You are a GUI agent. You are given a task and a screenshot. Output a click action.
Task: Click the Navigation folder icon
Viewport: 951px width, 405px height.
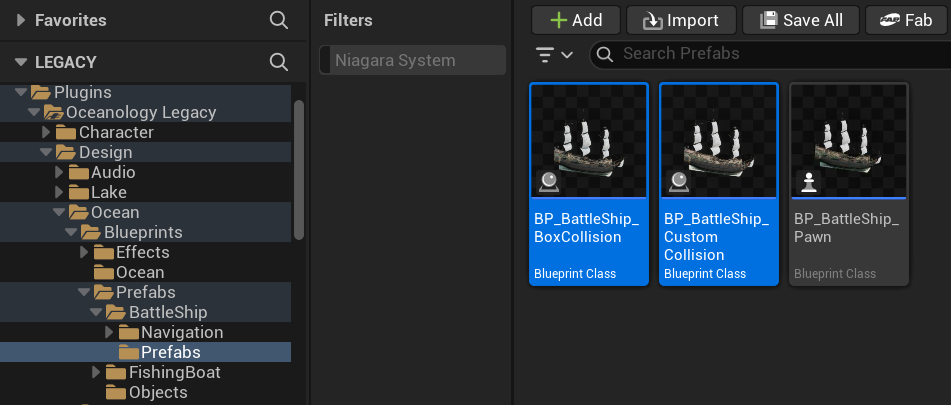[129, 332]
